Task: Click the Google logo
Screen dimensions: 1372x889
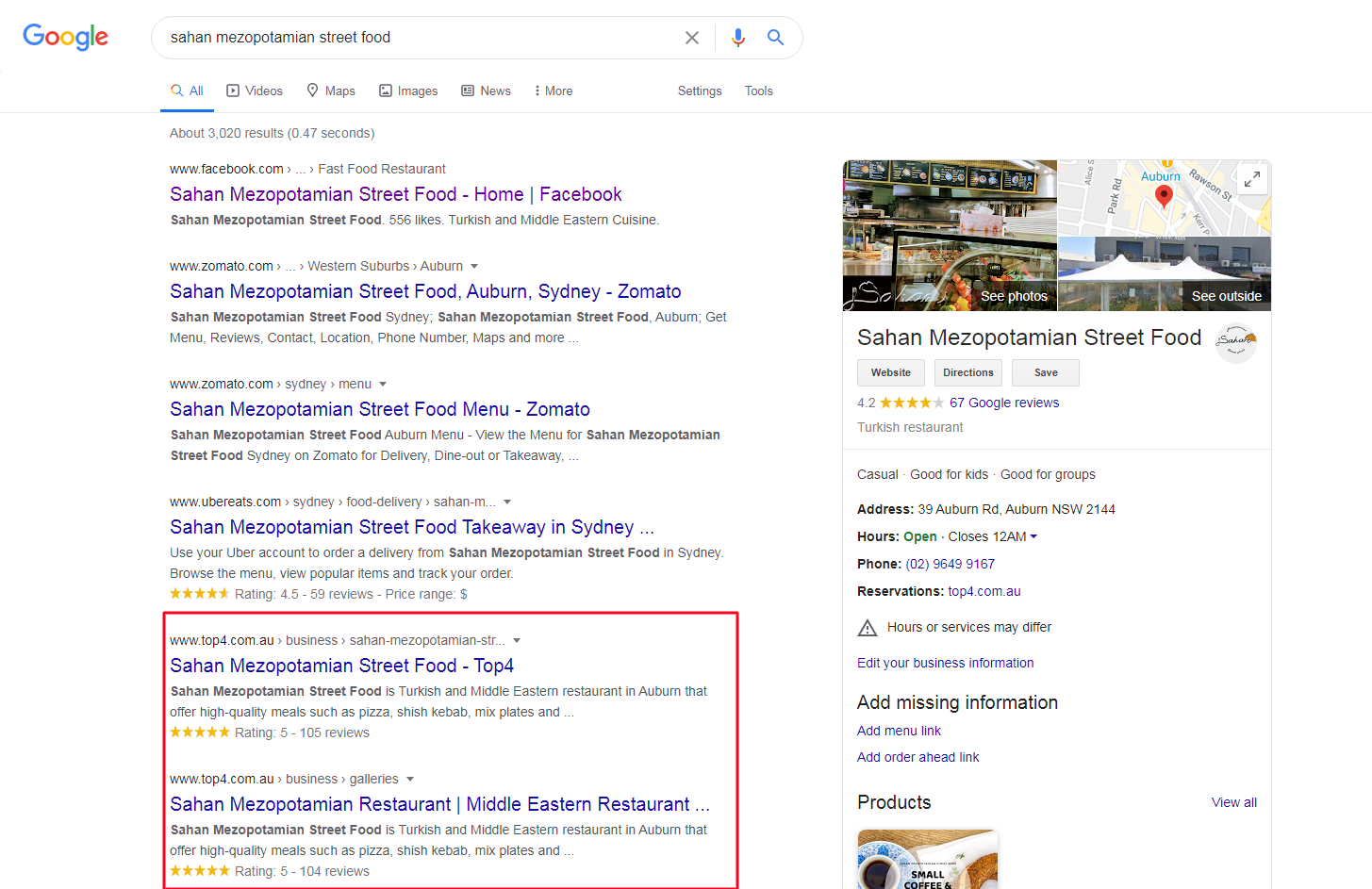Action: click(x=65, y=37)
